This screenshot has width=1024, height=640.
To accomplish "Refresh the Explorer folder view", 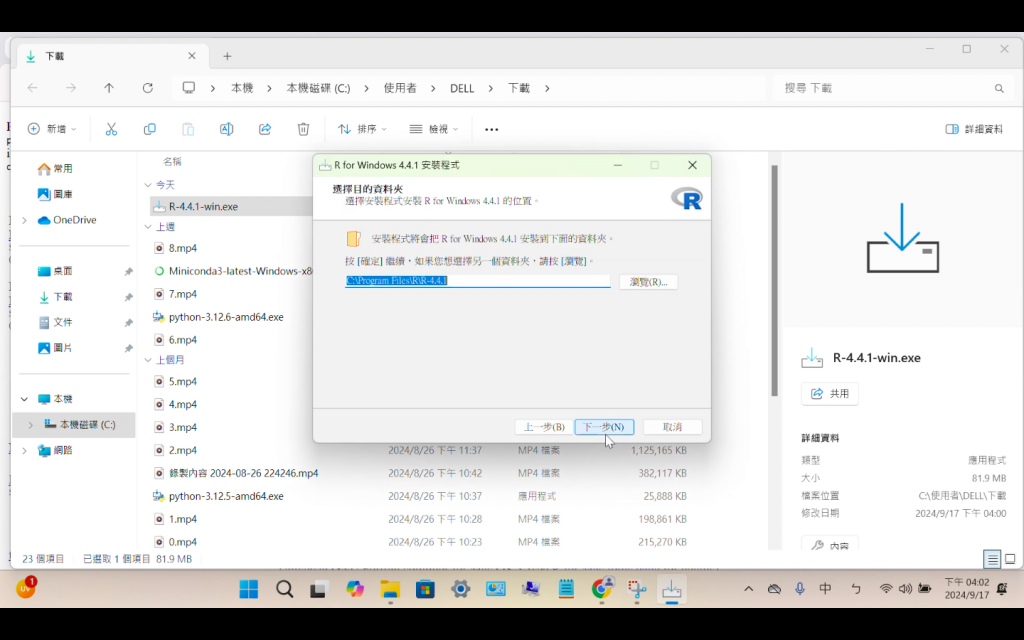I will click(x=148, y=88).
